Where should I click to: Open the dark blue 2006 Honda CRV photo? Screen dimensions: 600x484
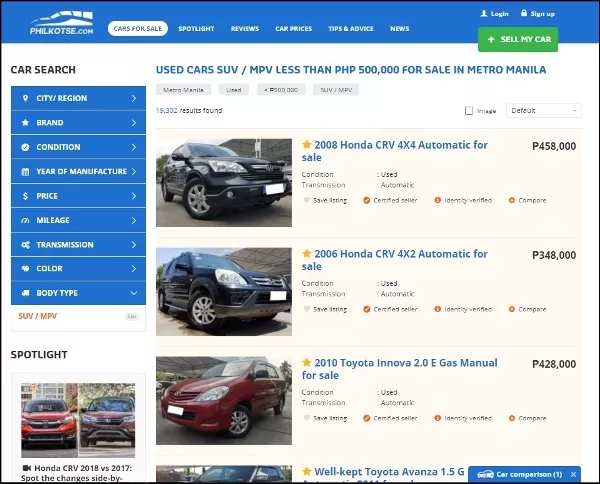(x=224, y=292)
